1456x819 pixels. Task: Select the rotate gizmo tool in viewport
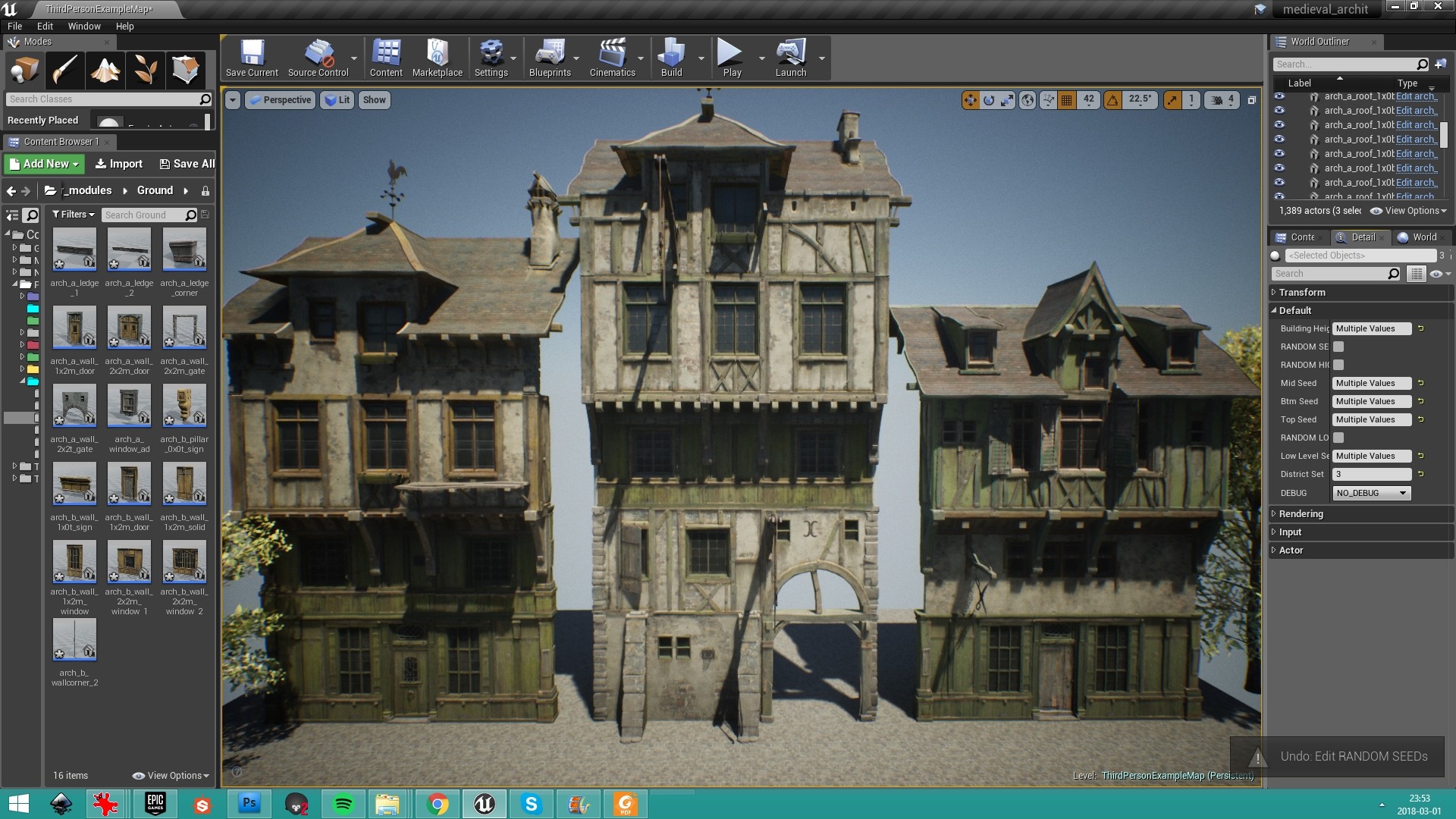[988, 100]
